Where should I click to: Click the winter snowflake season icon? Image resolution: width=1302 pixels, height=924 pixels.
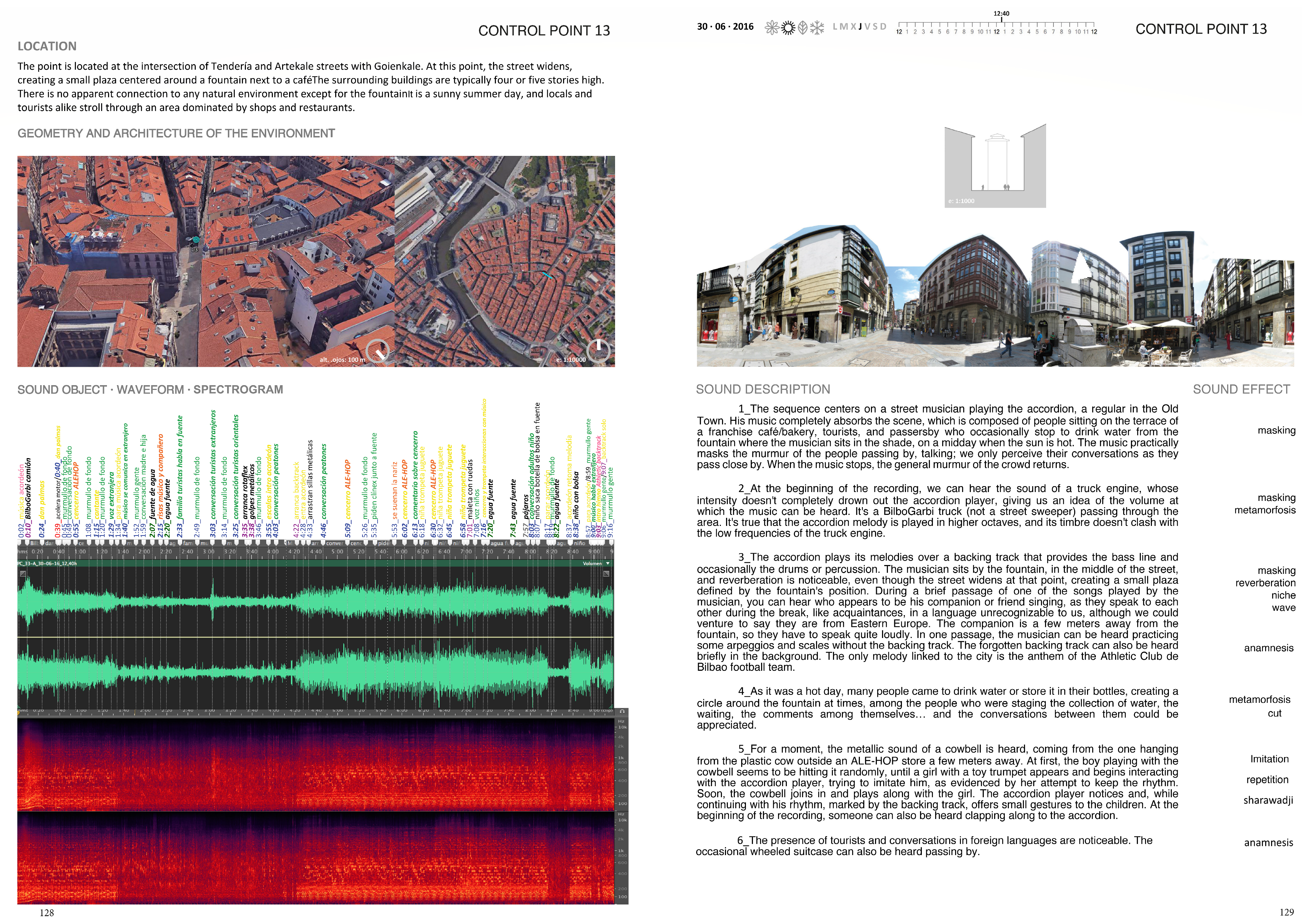pos(817,27)
